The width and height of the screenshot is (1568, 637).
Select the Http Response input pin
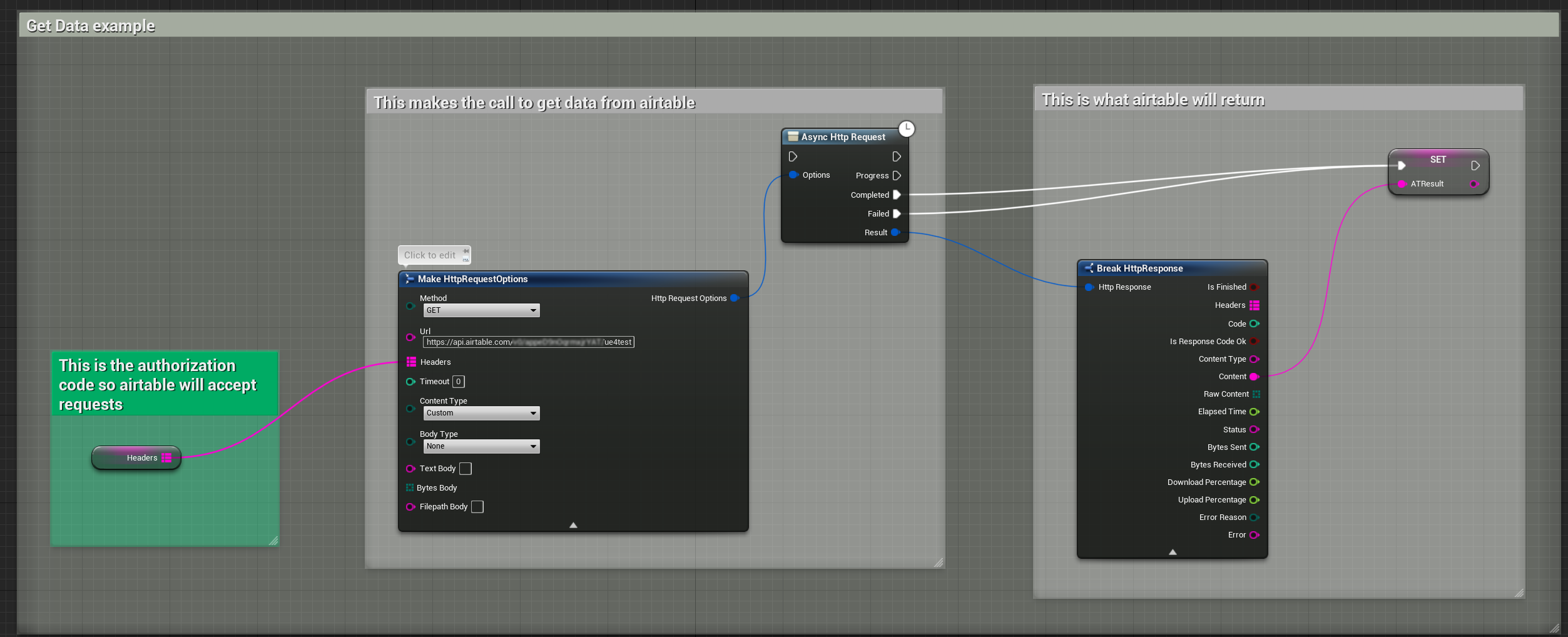coord(1089,287)
